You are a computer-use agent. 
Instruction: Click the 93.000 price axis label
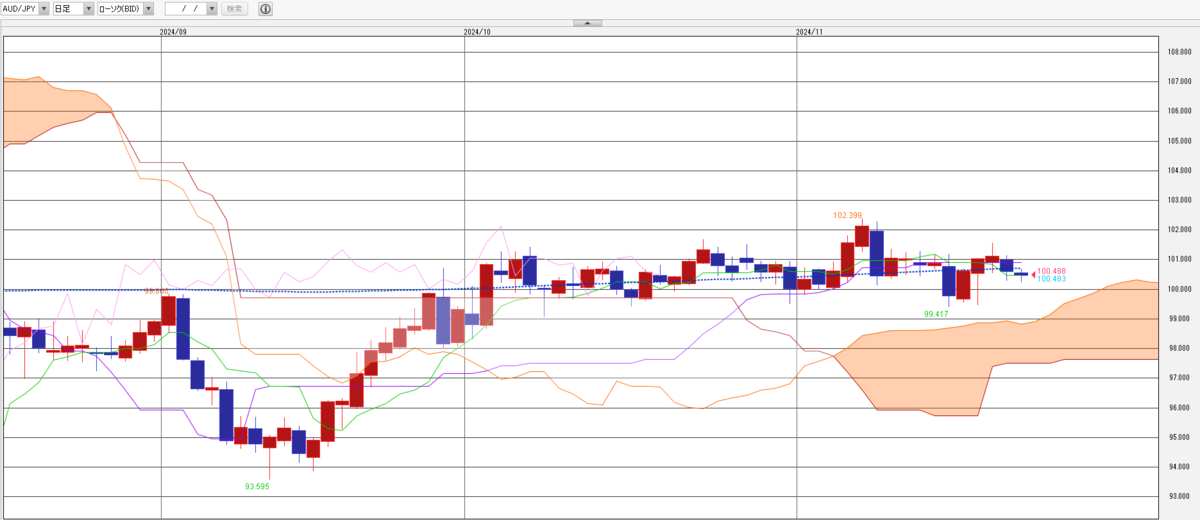point(1181,497)
